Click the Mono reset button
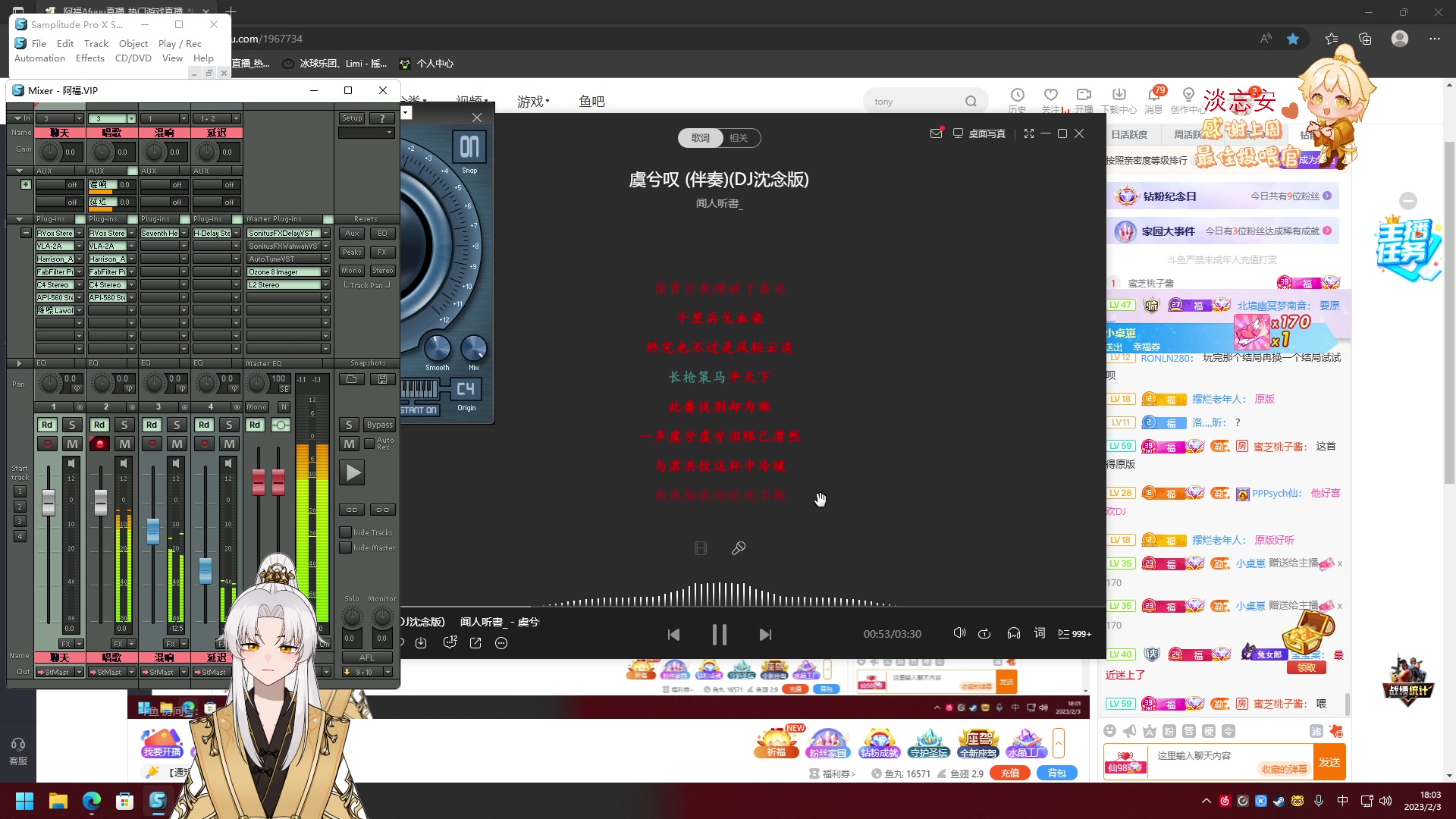The image size is (1456, 819). 352,271
